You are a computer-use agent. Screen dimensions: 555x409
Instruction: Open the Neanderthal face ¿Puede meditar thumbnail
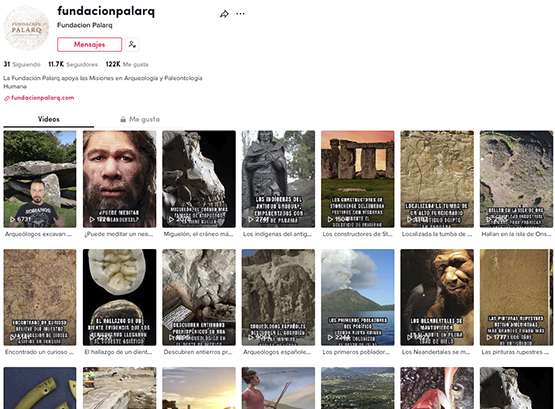coord(119,179)
